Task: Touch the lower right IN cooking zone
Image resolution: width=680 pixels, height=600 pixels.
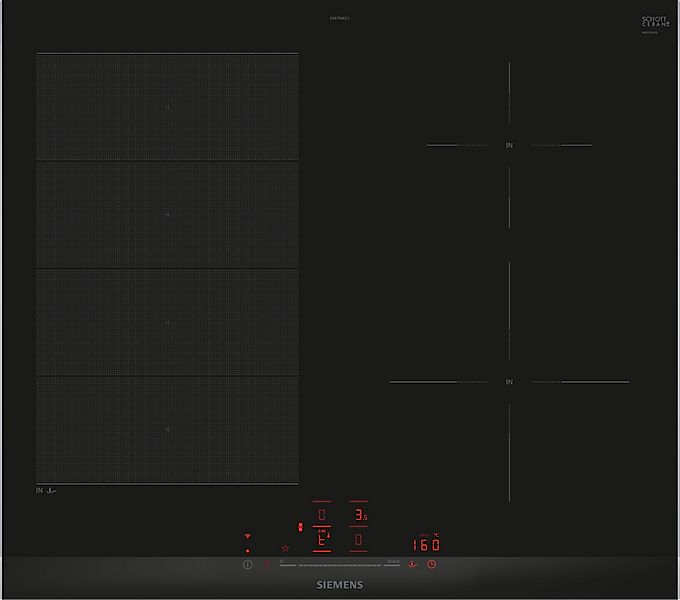Action: (509, 382)
